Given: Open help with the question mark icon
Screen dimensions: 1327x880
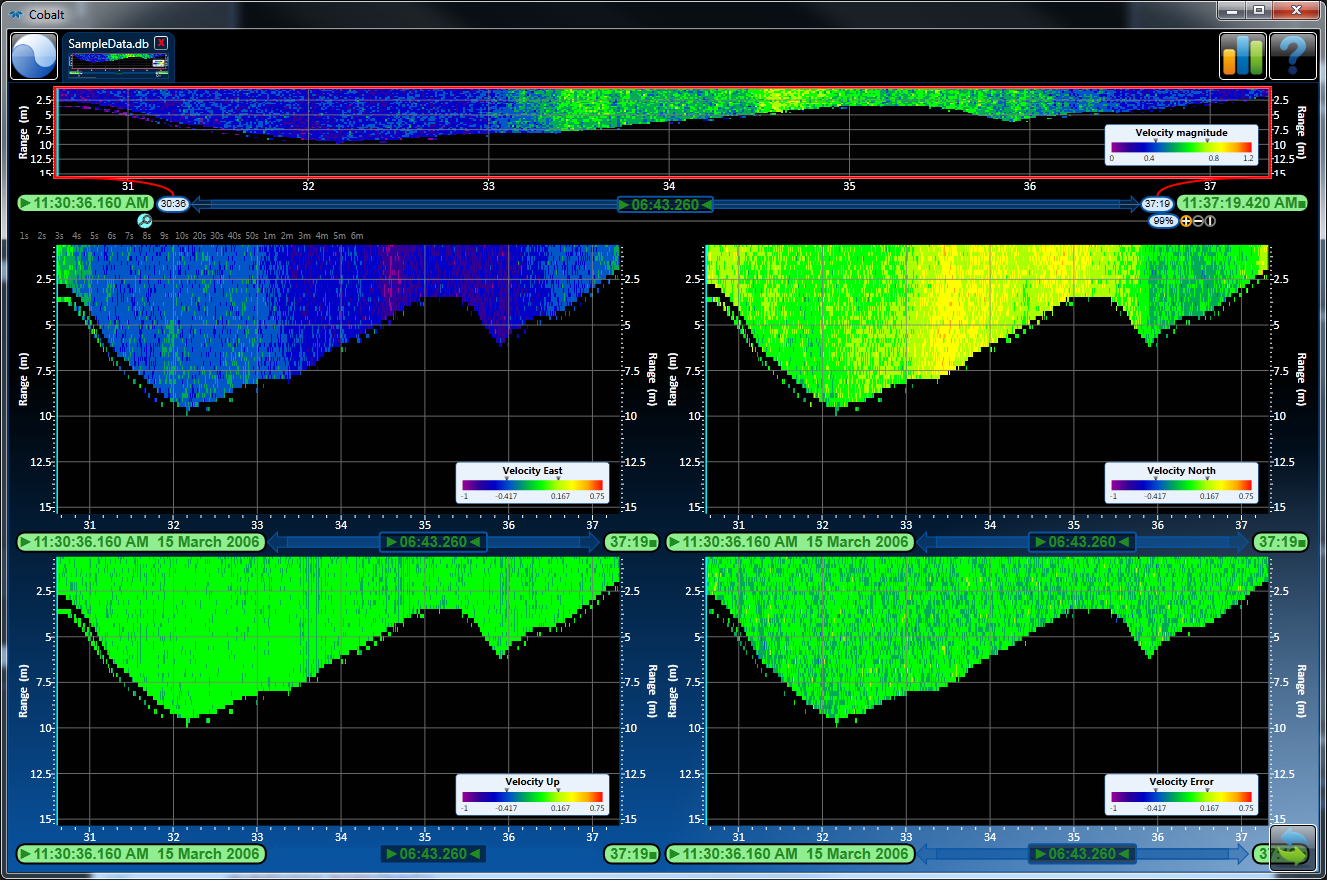Looking at the screenshot, I should (x=1292, y=56).
